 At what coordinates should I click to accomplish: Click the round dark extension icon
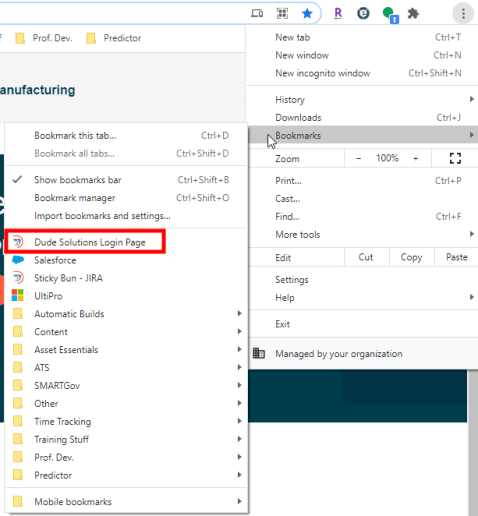[363, 14]
